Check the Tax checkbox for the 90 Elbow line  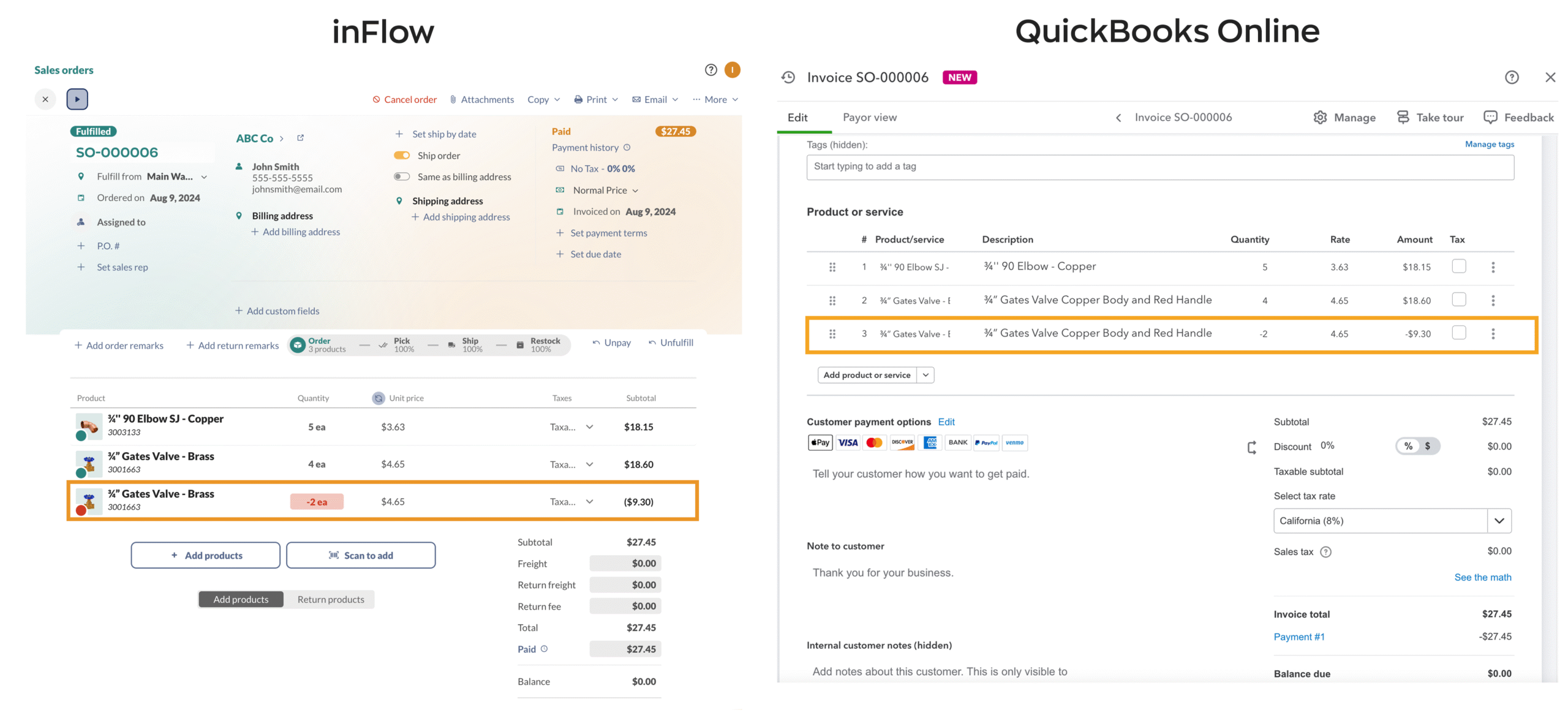[x=1459, y=266]
